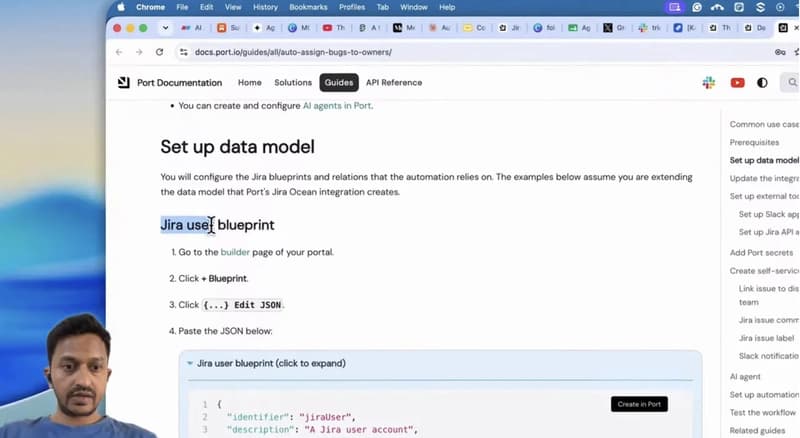
Task: Jump to 'AI agent' in sidebar
Action: point(745,377)
